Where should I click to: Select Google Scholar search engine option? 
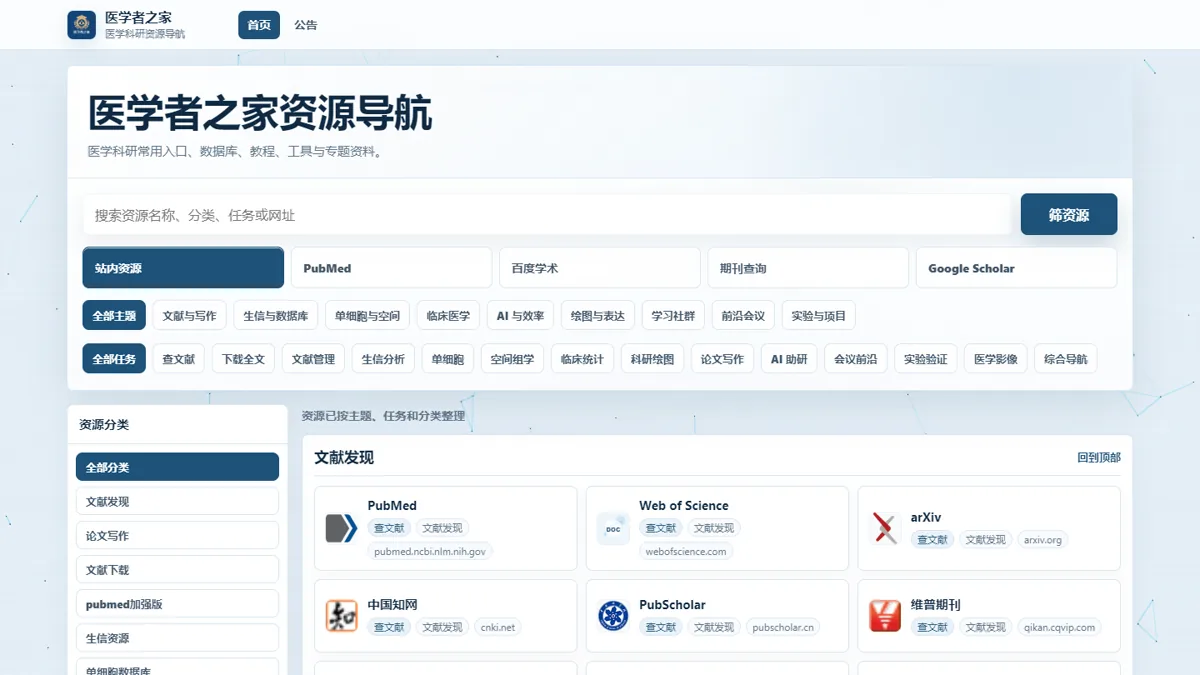tap(1016, 268)
